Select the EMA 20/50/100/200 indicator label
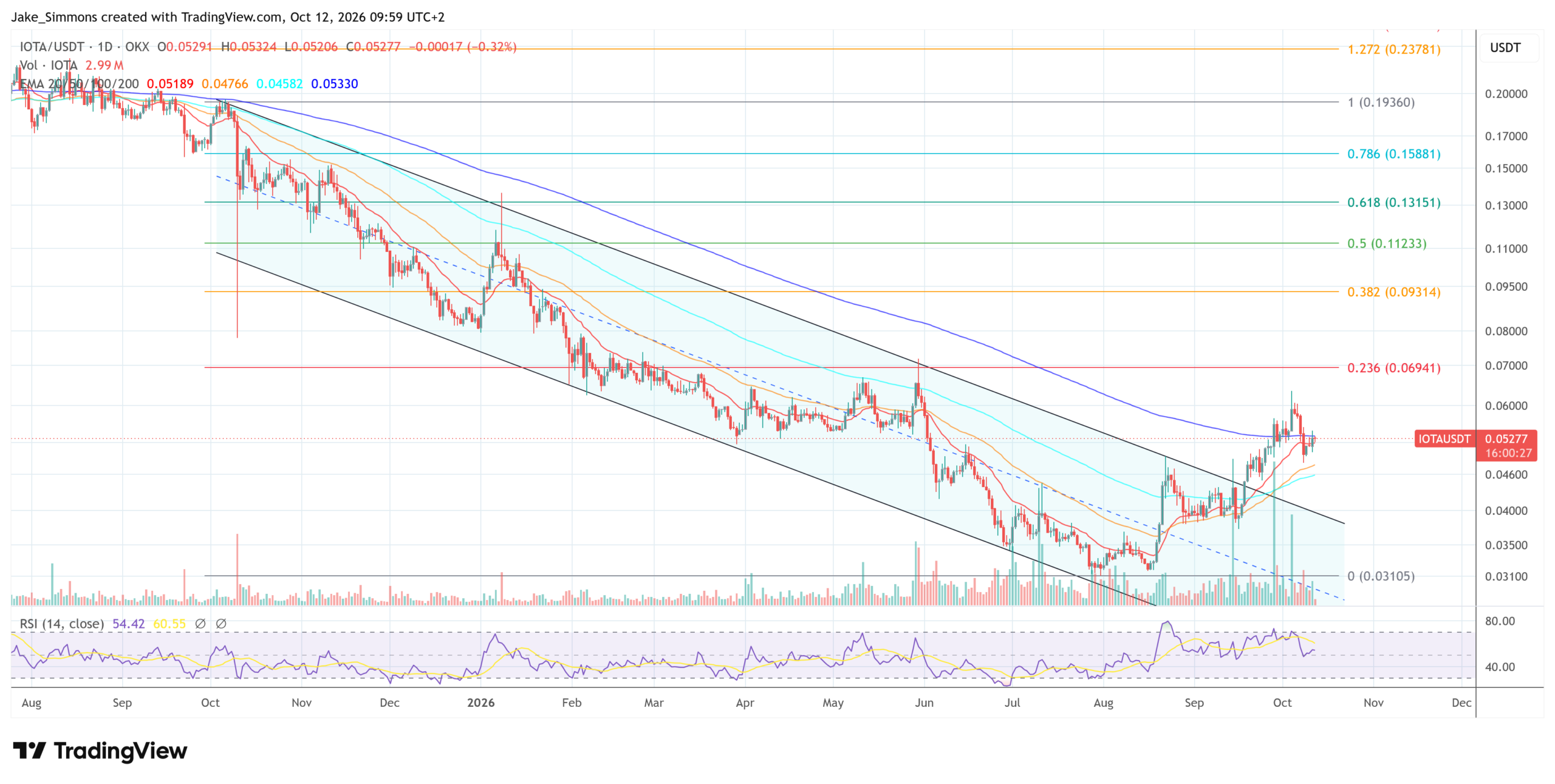The image size is (1555, 784). [79, 84]
